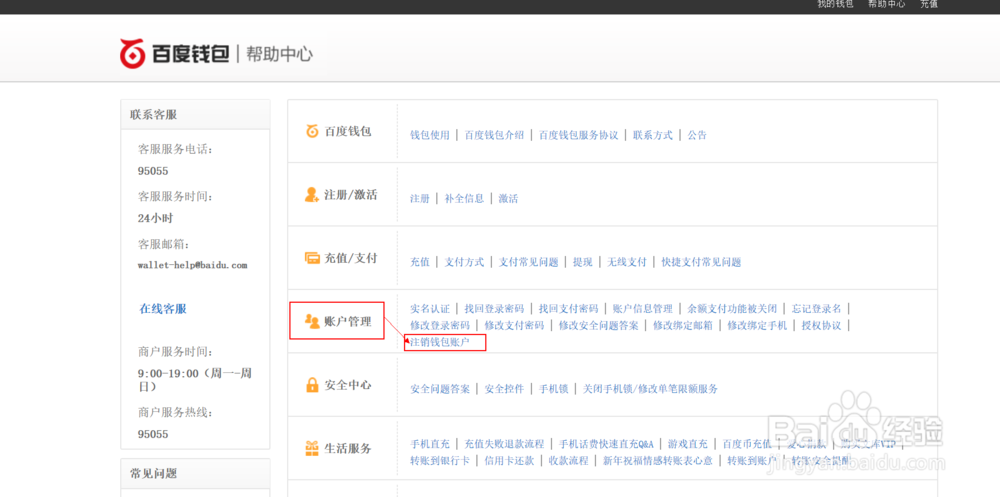The width and height of the screenshot is (1000, 497).
Task: Open the 手机锁 link
Action: coord(554,389)
